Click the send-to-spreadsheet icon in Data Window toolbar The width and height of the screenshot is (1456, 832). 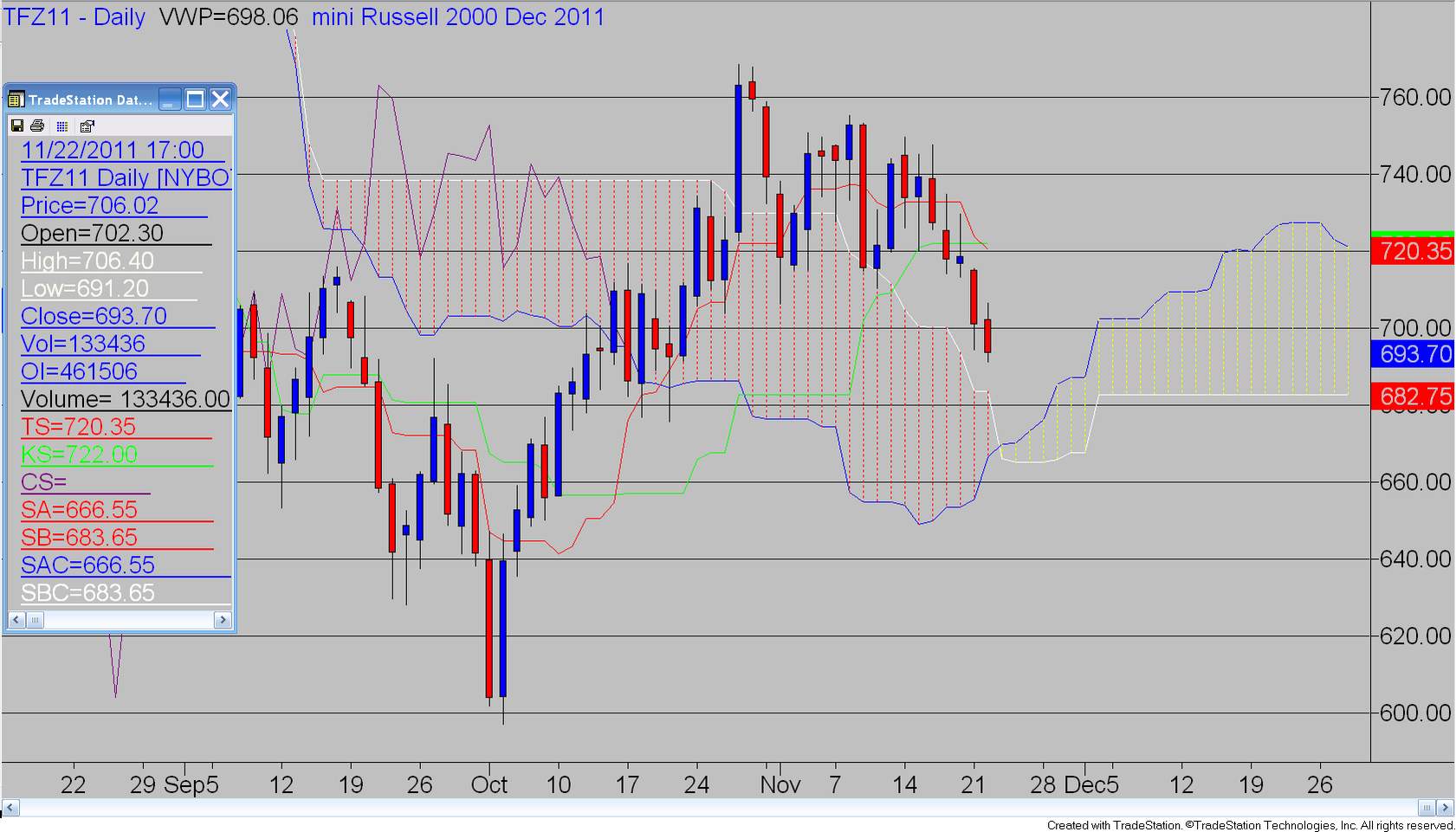[87, 126]
